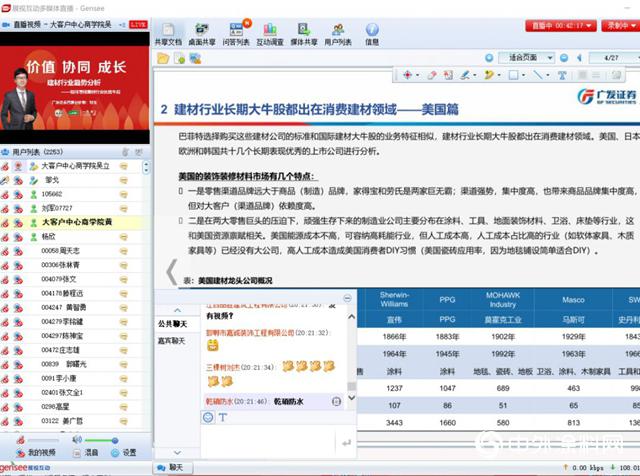640x476 pixels.
Task: Adjust the microphone level slider
Action: click(43, 440)
